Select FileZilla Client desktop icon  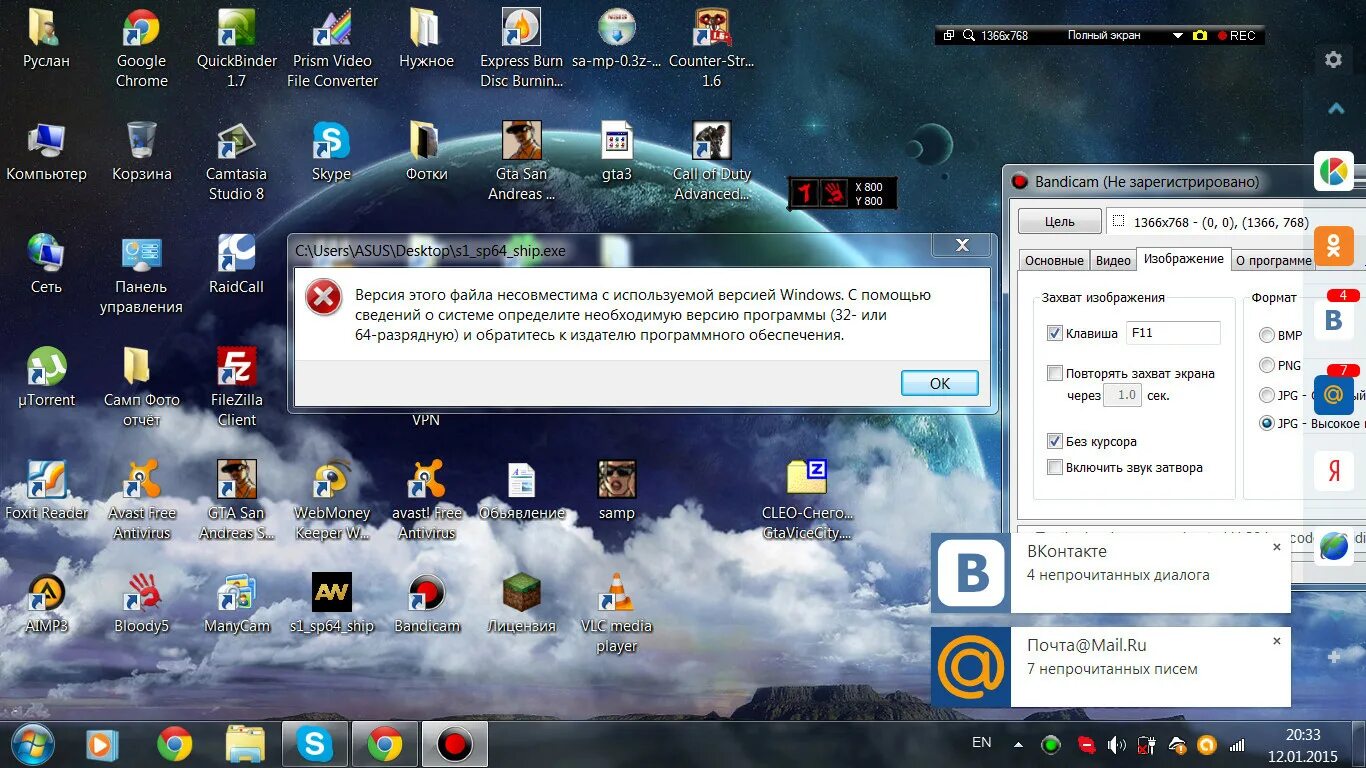[236, 387]
